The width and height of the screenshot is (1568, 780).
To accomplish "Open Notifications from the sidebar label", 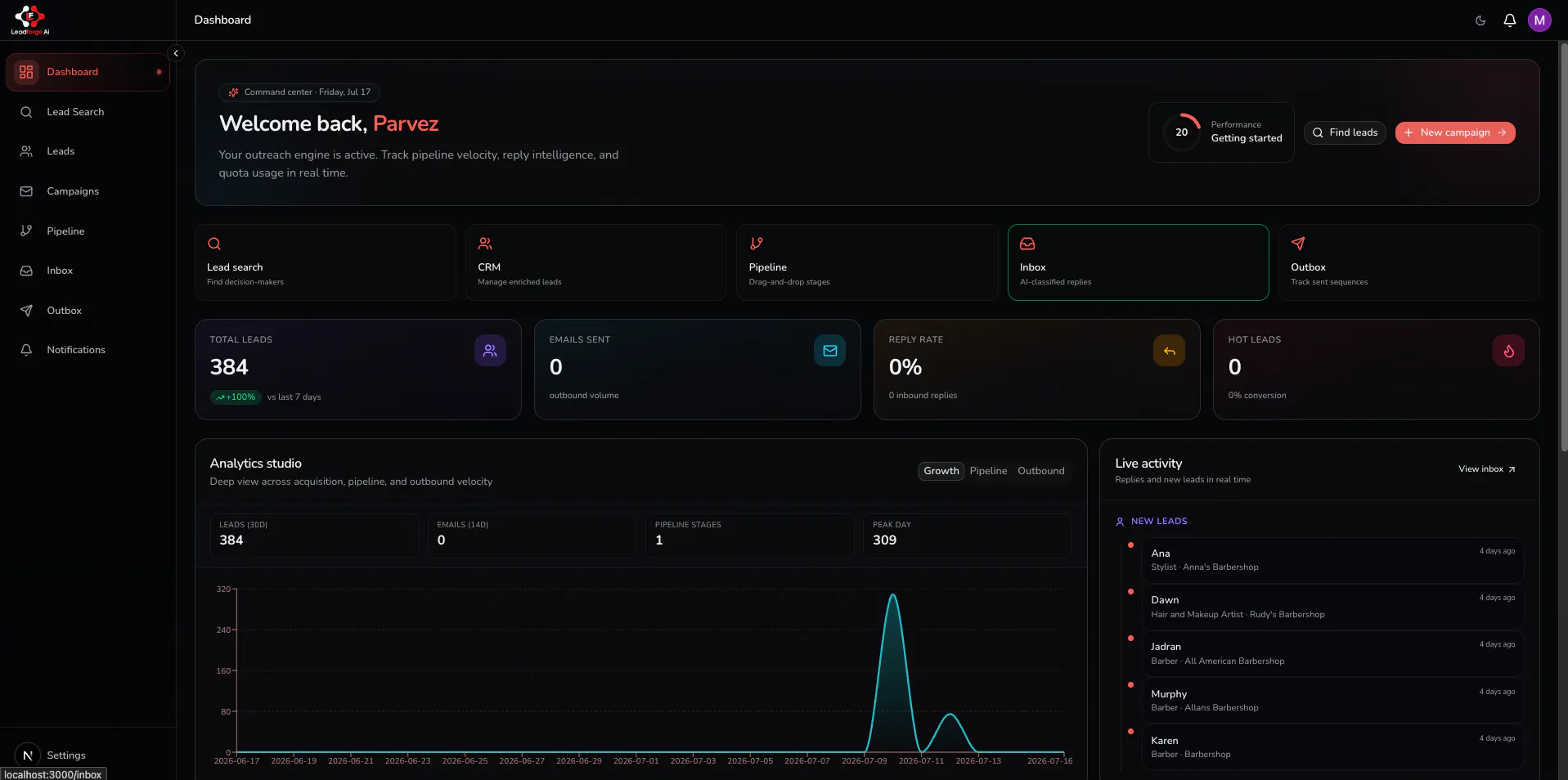I will 76,350.
